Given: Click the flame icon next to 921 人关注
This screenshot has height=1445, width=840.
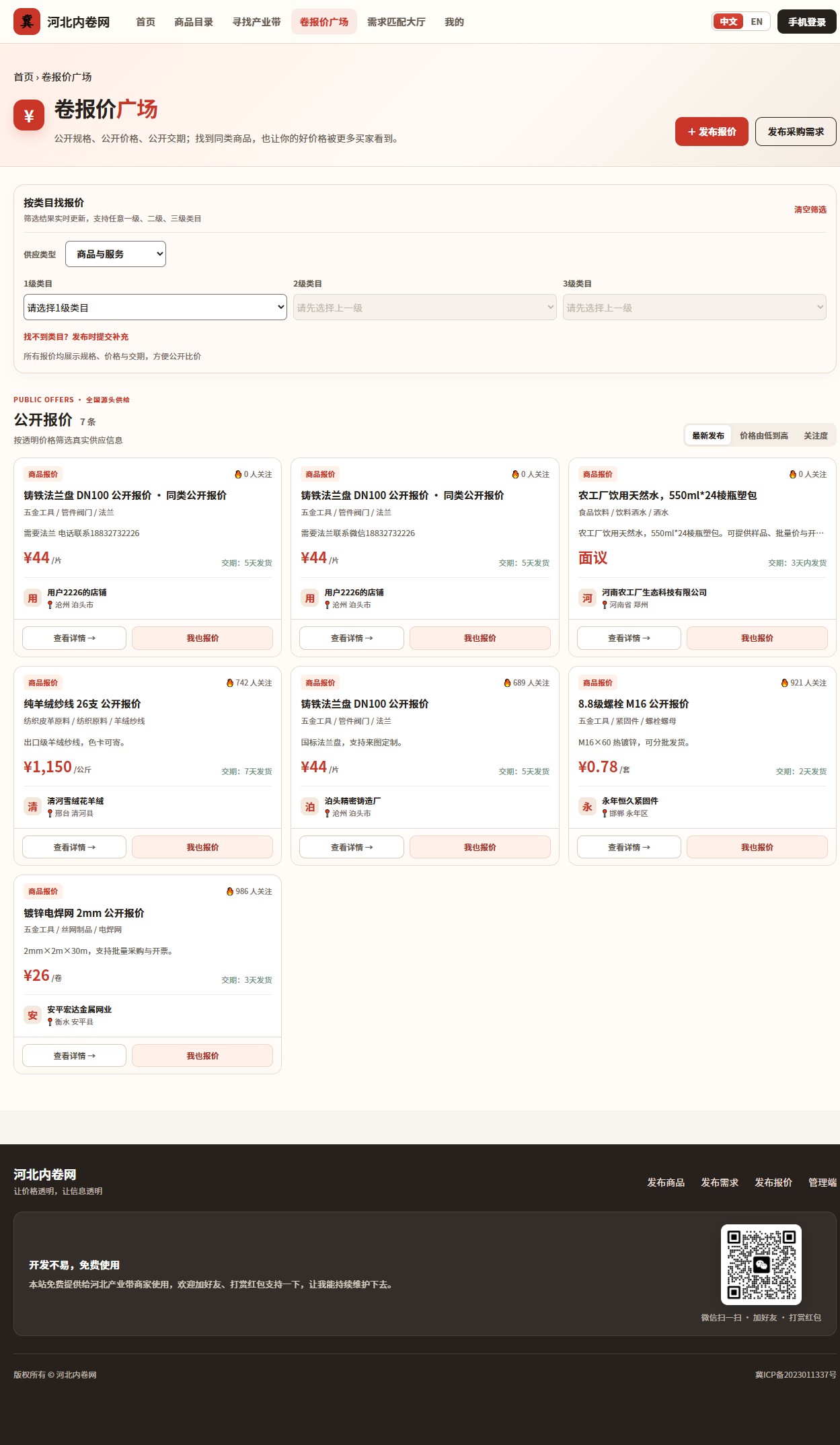Looking at the screenshot, I should tap(784, 683).
